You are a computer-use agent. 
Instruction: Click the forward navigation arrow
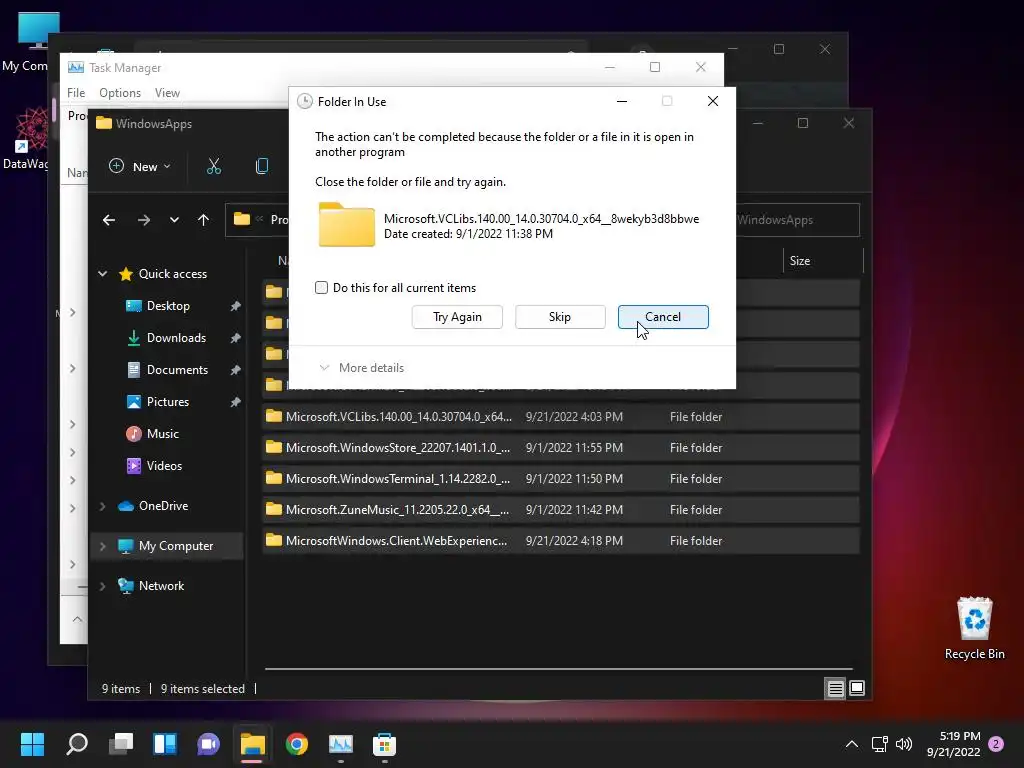[144, 220]
